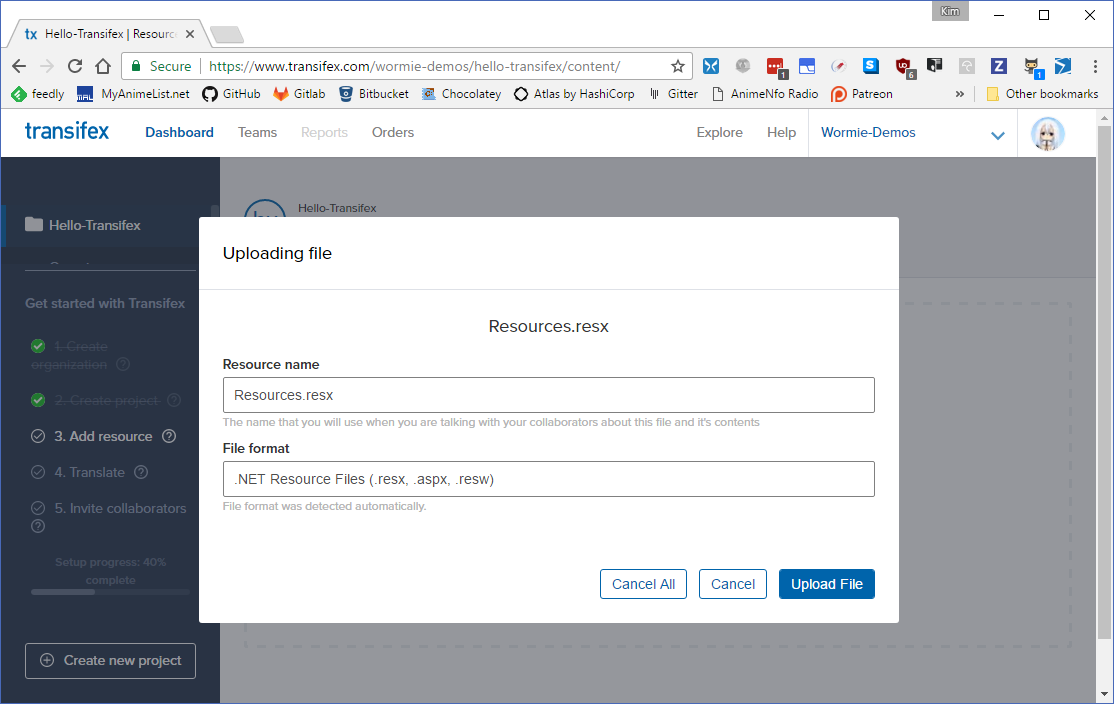Click the gray umbrella extension icon
The width and height of the screenshot is (1114, 704).
(966, 66)
